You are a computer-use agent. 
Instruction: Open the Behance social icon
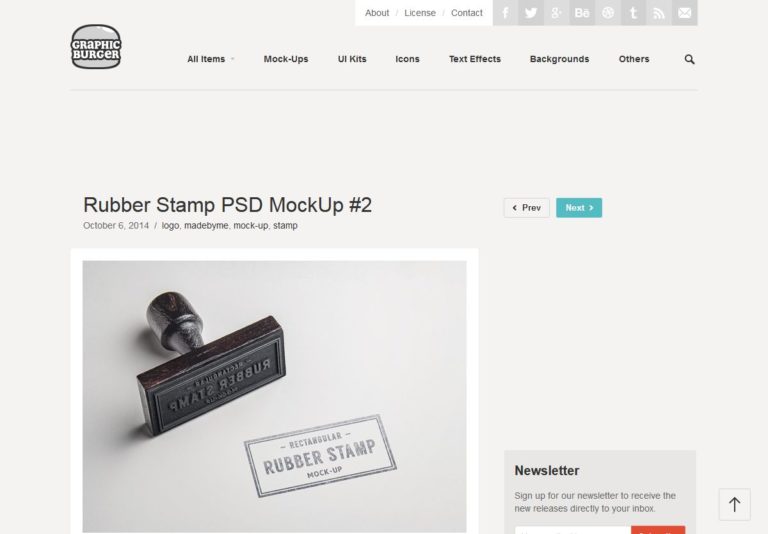pyautogui.click(x=582, y=13)
